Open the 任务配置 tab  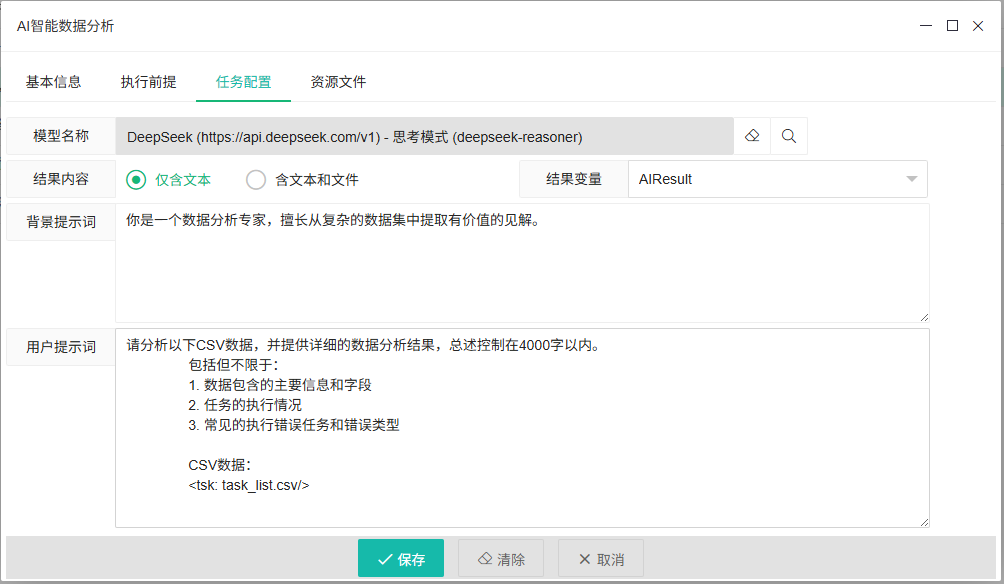coord(243,82)
